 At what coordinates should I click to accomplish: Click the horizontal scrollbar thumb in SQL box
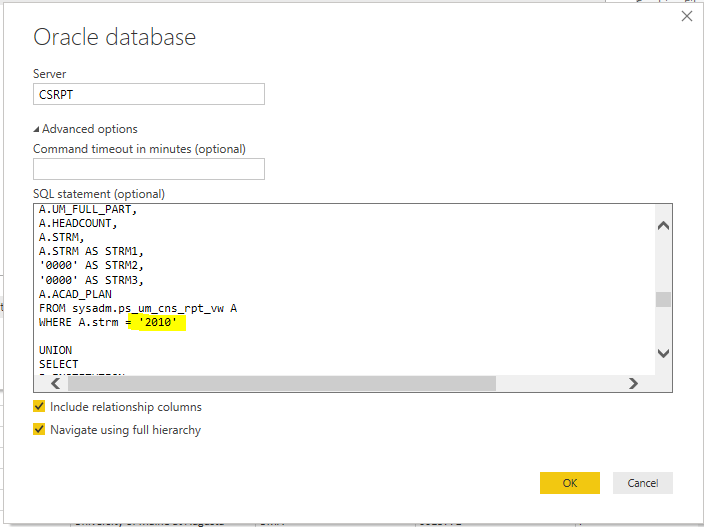282,383
